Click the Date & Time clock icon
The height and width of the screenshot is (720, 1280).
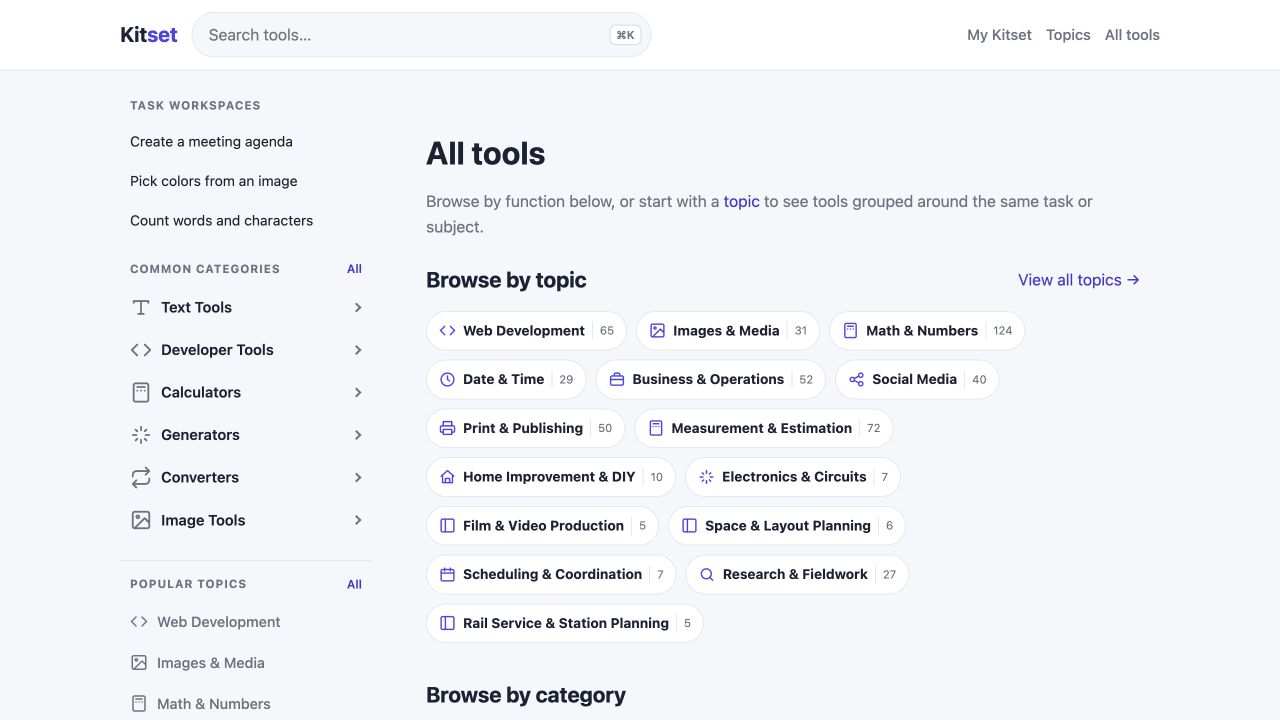pyautogui.click(x=447, y=380)
